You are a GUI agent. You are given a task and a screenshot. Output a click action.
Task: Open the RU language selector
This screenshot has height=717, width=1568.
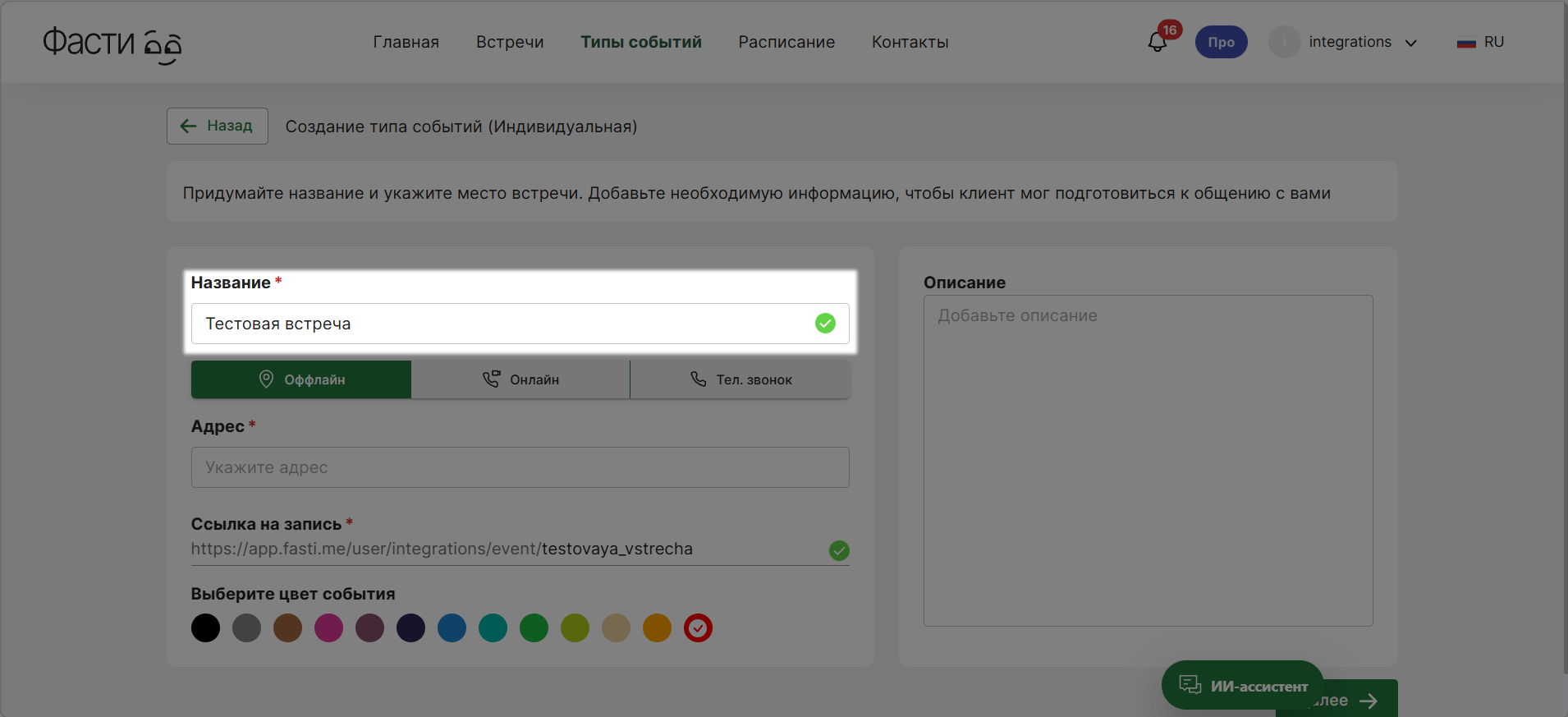click(1493, 42)
